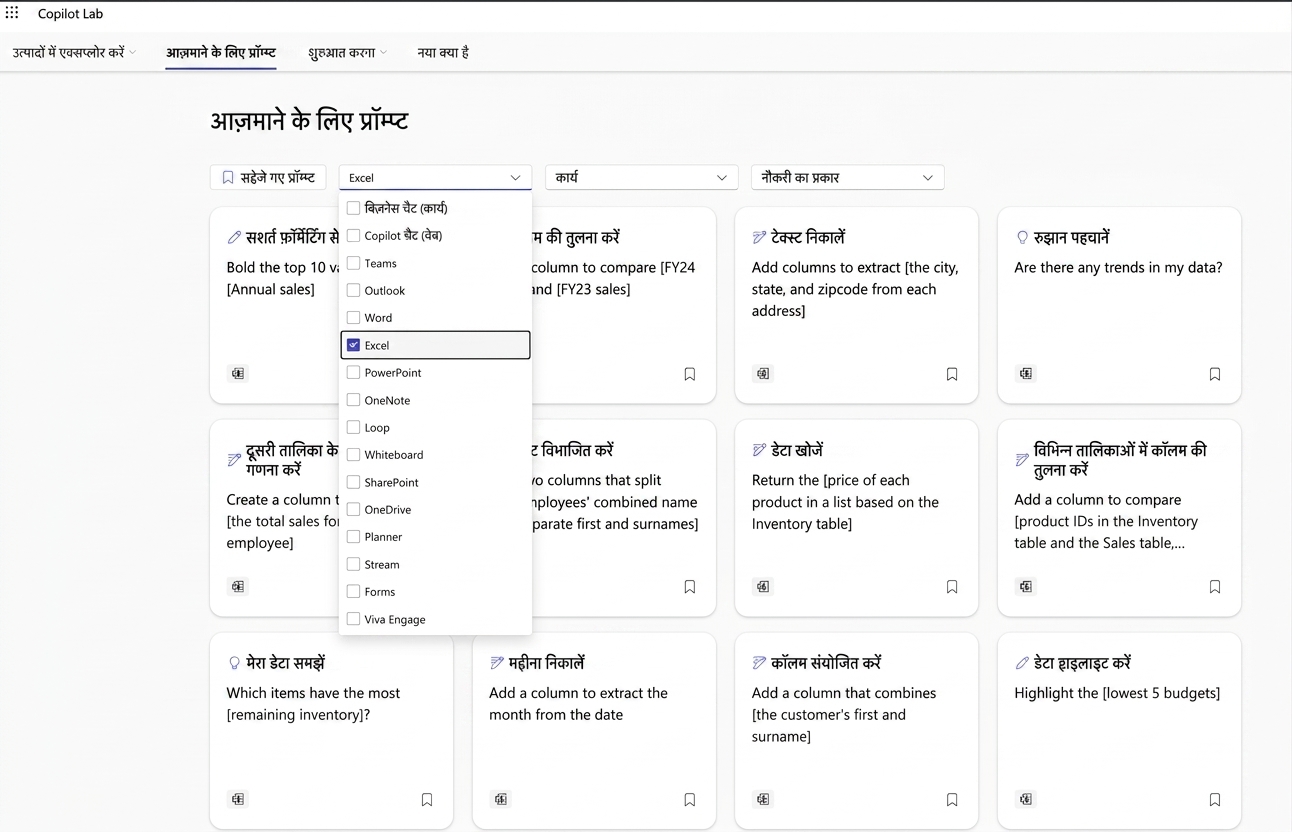The width and height of the screenshot is (1292, 832).
Task: Bookmark the 'डेटा हाइलाइट करें' prompt card
Action: pos(1215,800)
